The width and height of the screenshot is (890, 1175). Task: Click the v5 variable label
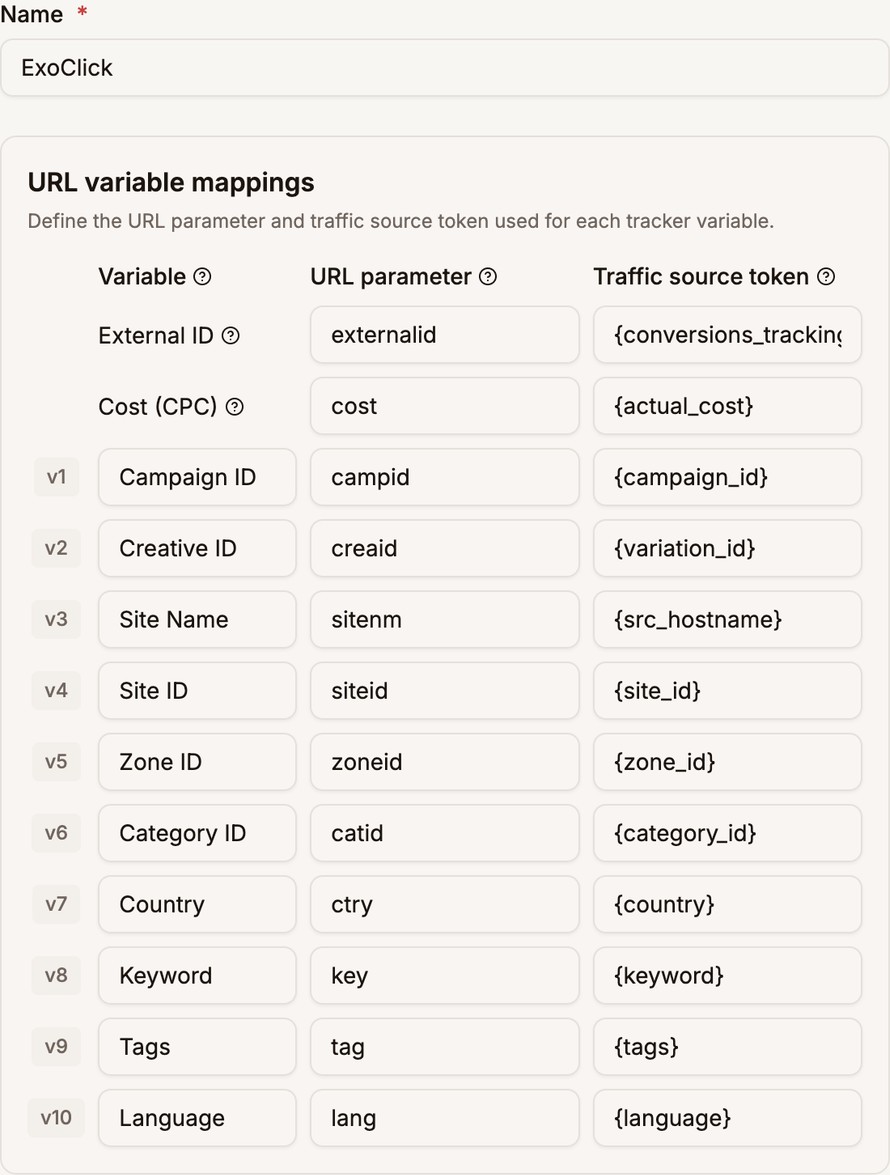coord(56,761)
